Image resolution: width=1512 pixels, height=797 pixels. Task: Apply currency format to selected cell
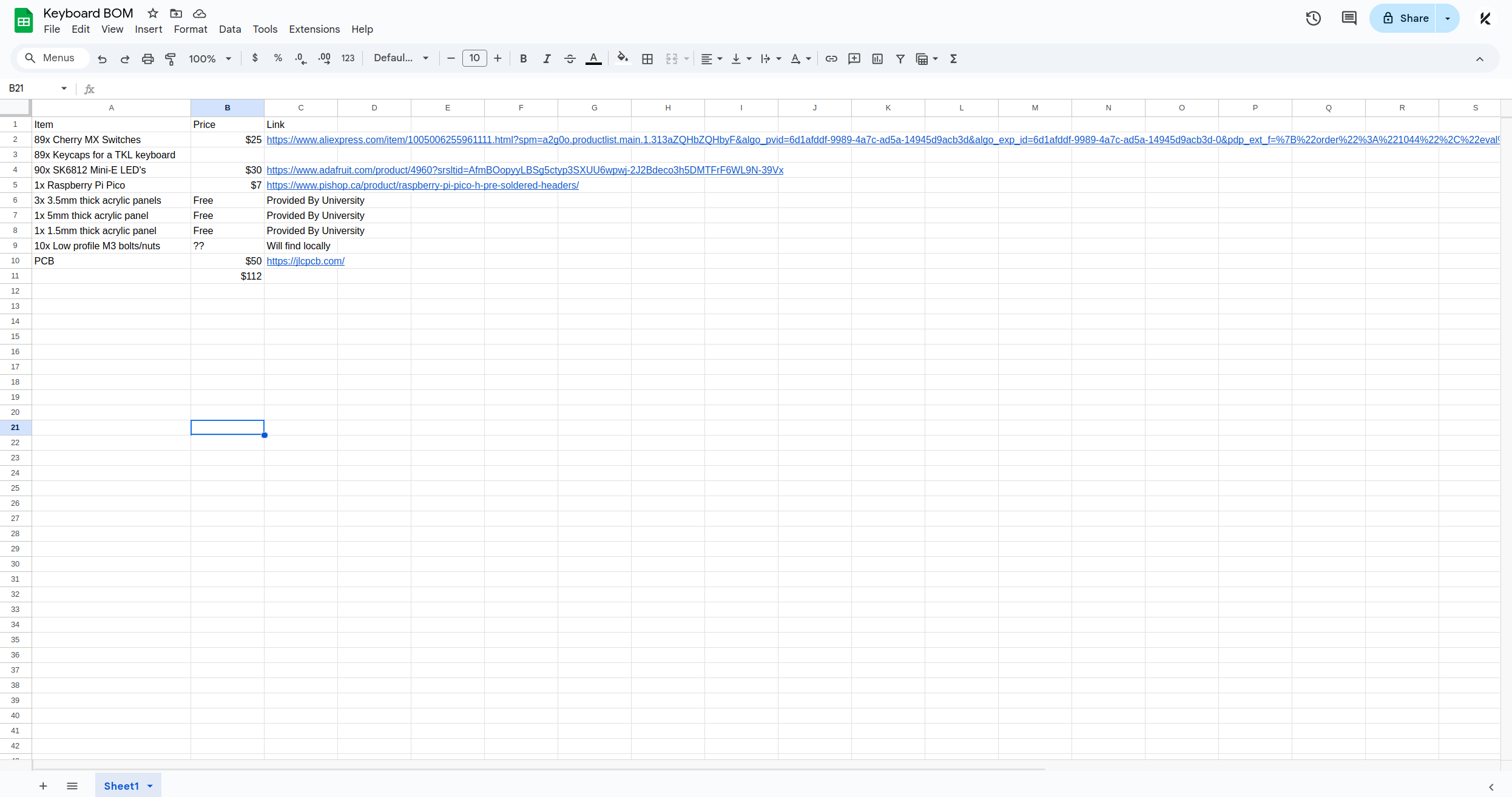[x=255, y=58]
